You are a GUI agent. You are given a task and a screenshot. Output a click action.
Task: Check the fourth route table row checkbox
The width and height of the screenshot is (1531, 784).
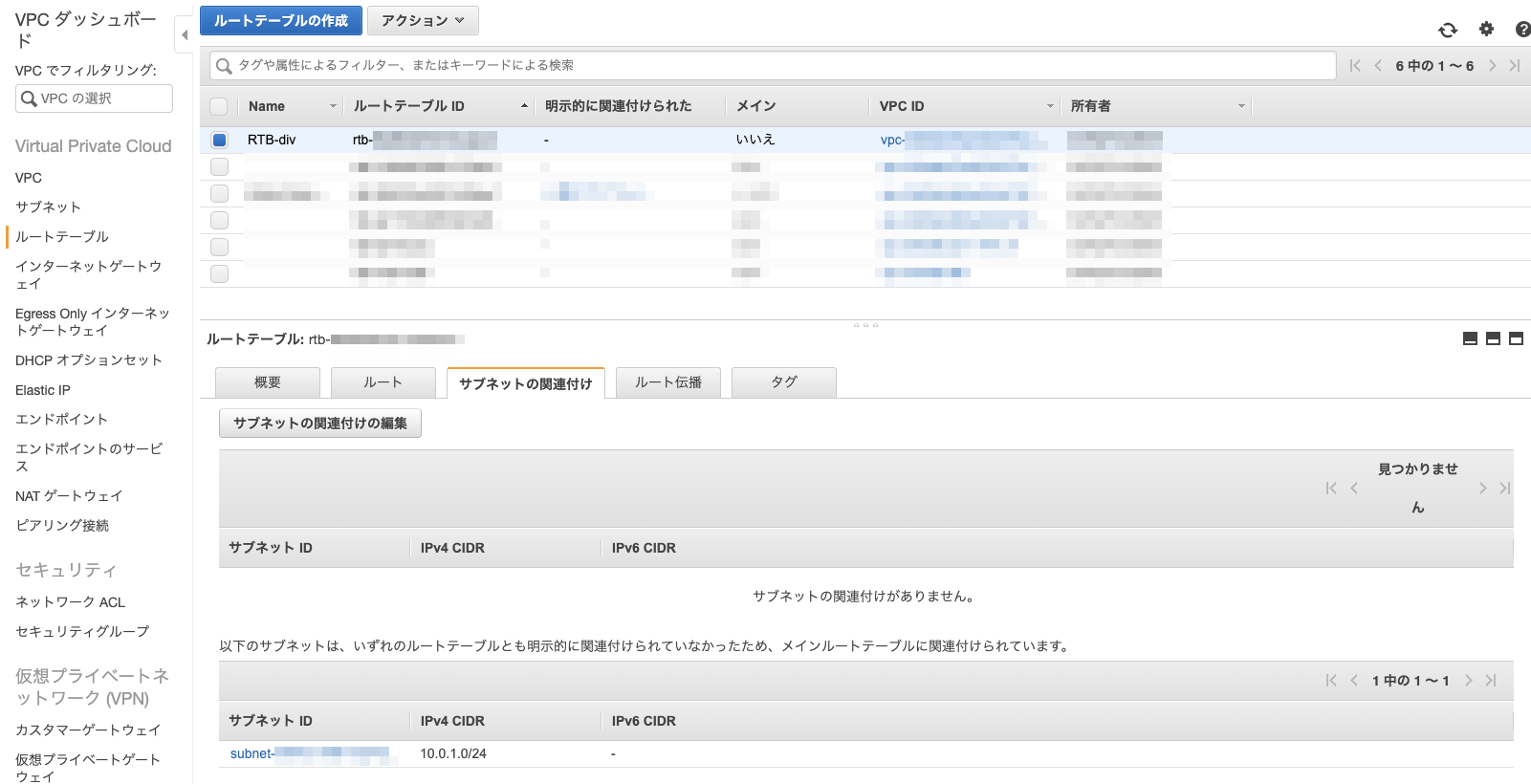pos(219,220)
